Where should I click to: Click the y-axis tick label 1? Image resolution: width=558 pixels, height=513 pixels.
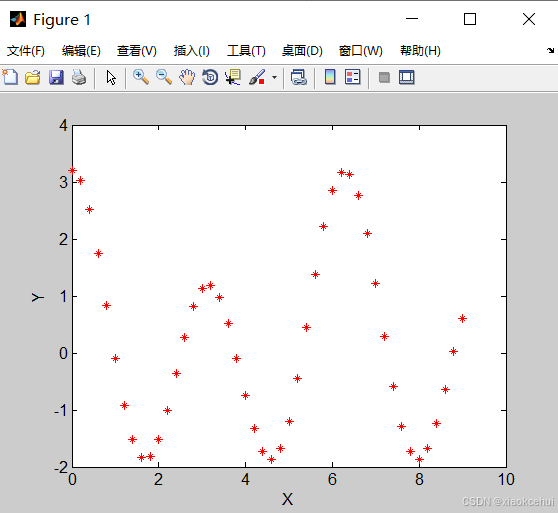click(64, 296)
